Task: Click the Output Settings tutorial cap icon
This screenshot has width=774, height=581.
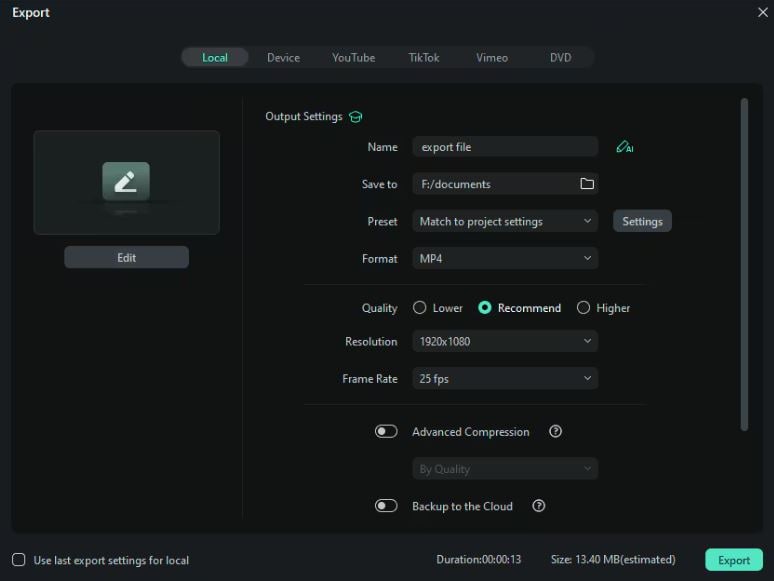Action: pyautogui.click(x=355, y=116)
